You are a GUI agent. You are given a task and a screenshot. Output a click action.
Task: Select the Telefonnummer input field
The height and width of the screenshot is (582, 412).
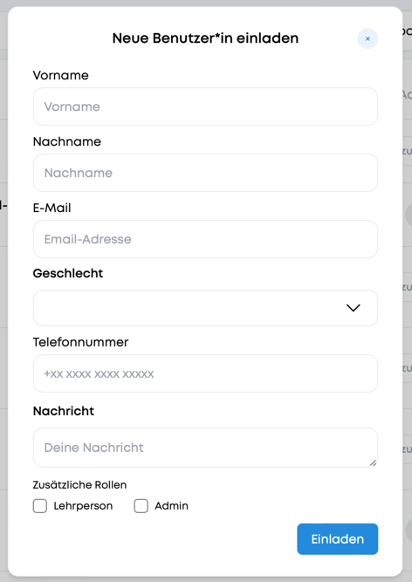coord(205,373)
